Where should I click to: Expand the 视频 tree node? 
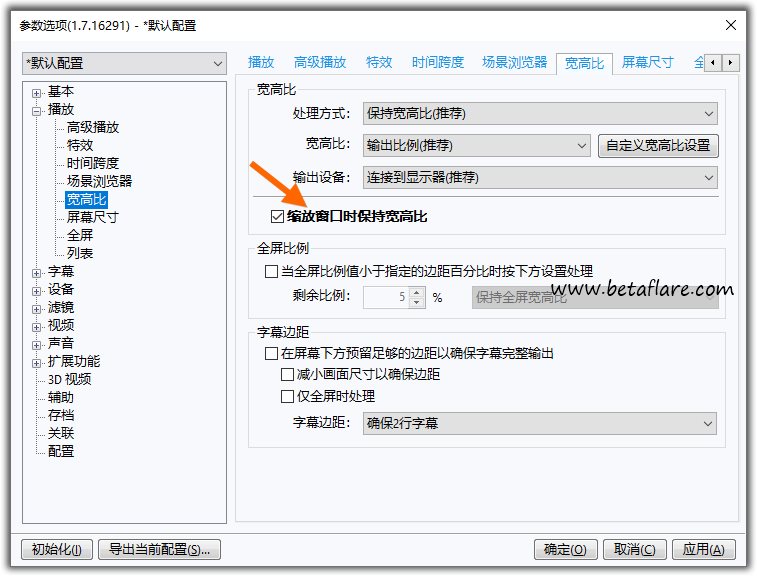37,326
